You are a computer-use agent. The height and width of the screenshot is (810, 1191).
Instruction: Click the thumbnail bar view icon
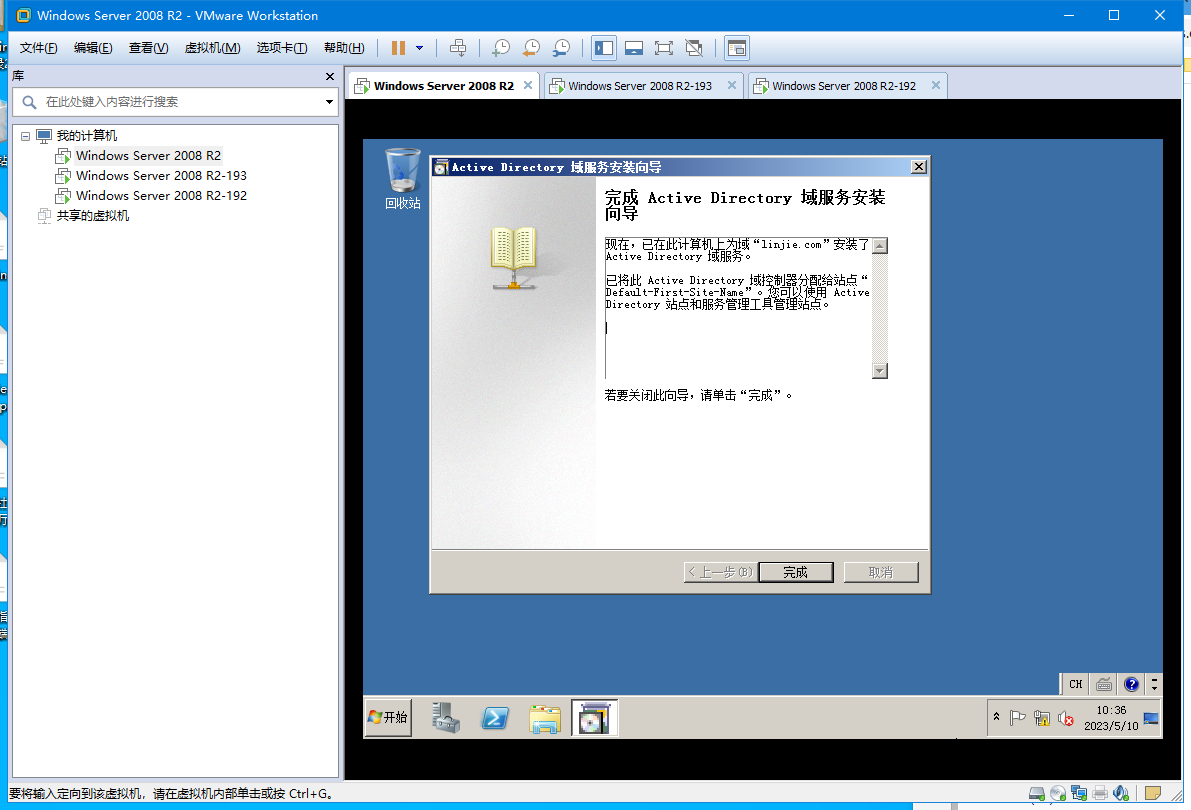(737, 48)
